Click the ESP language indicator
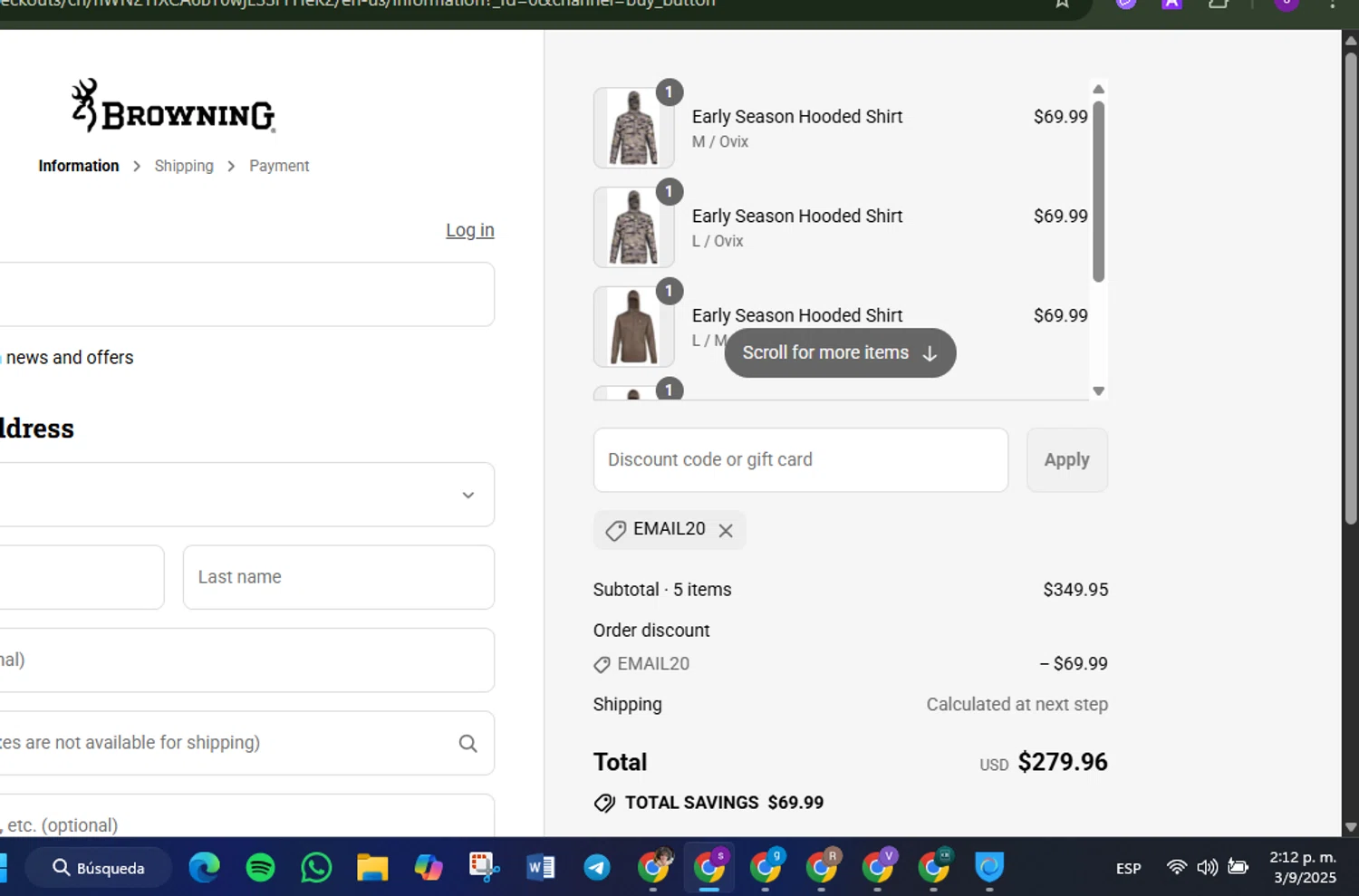 [1129, 869]
